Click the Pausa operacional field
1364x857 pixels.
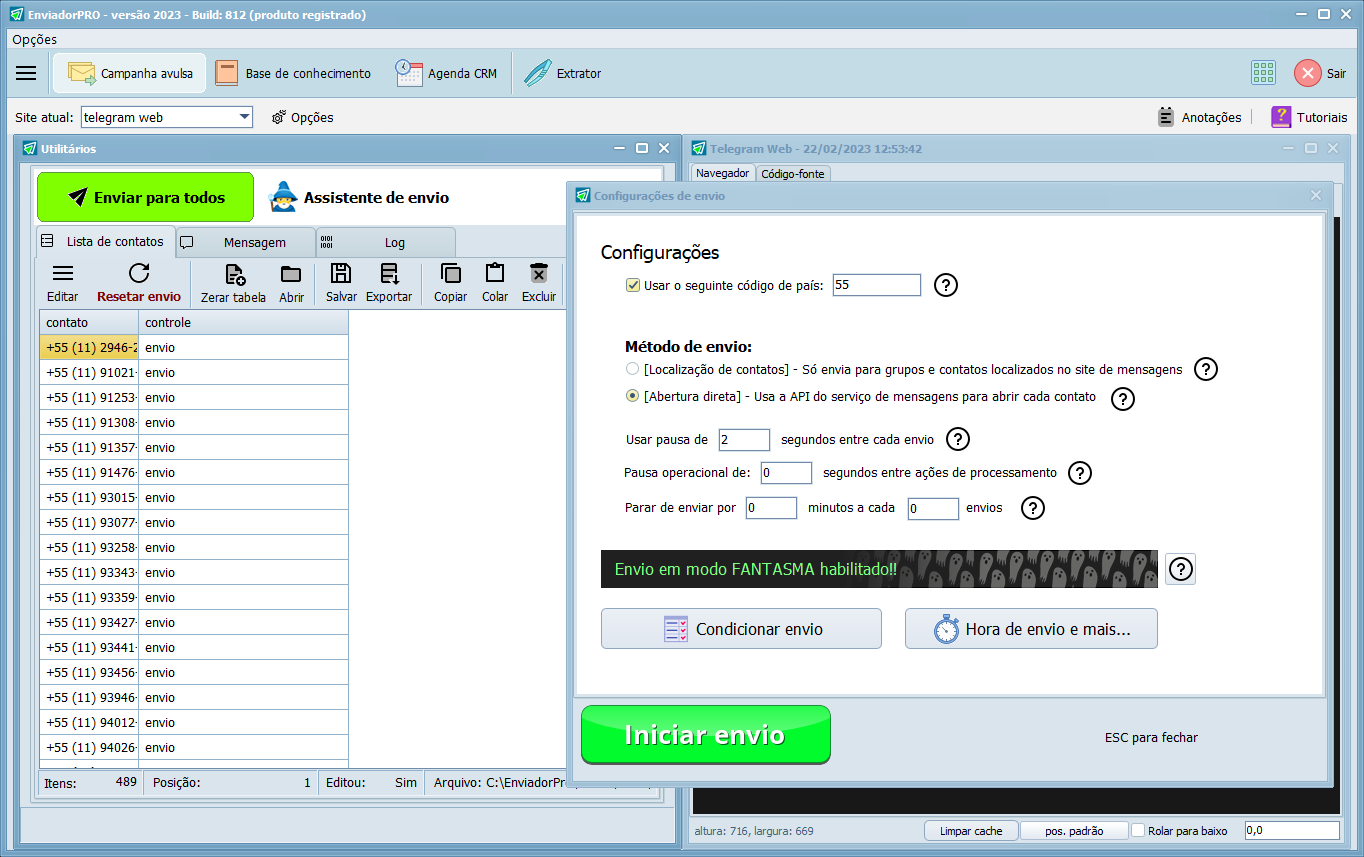click(x=786, y=472)
